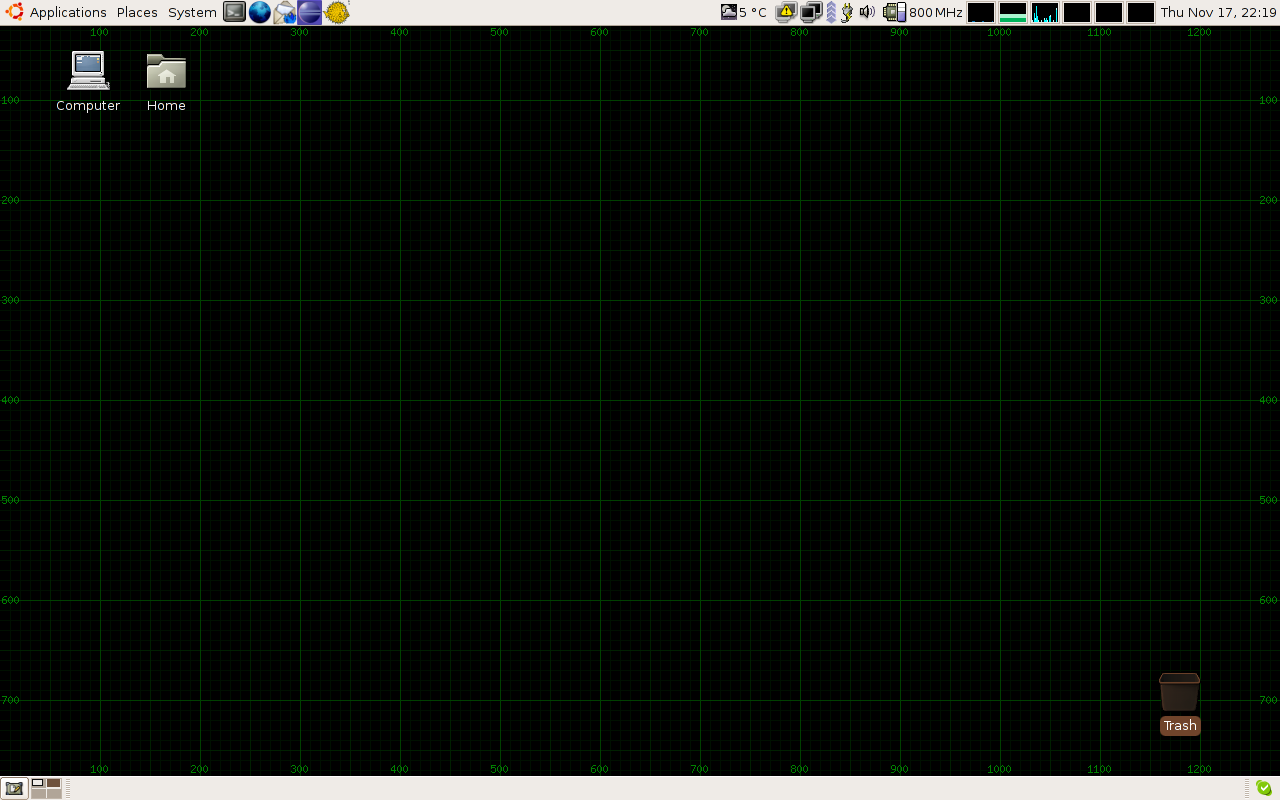This screenshot has width=1280, height=800.
Task: Open the Applications menu
Action: pos(68,12)
